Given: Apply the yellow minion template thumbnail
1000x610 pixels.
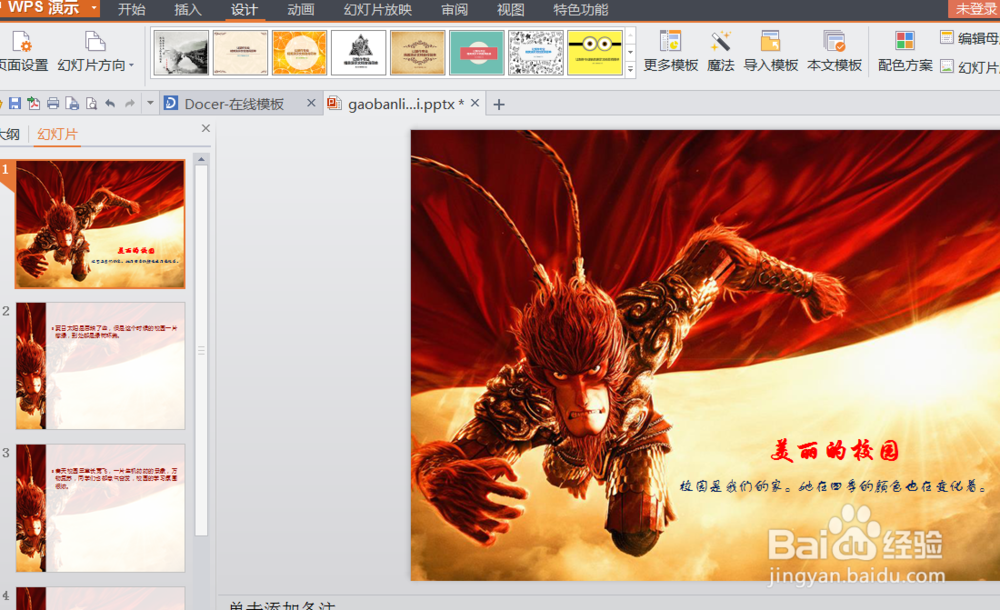Looking at the screenshot, I should 595,52.
